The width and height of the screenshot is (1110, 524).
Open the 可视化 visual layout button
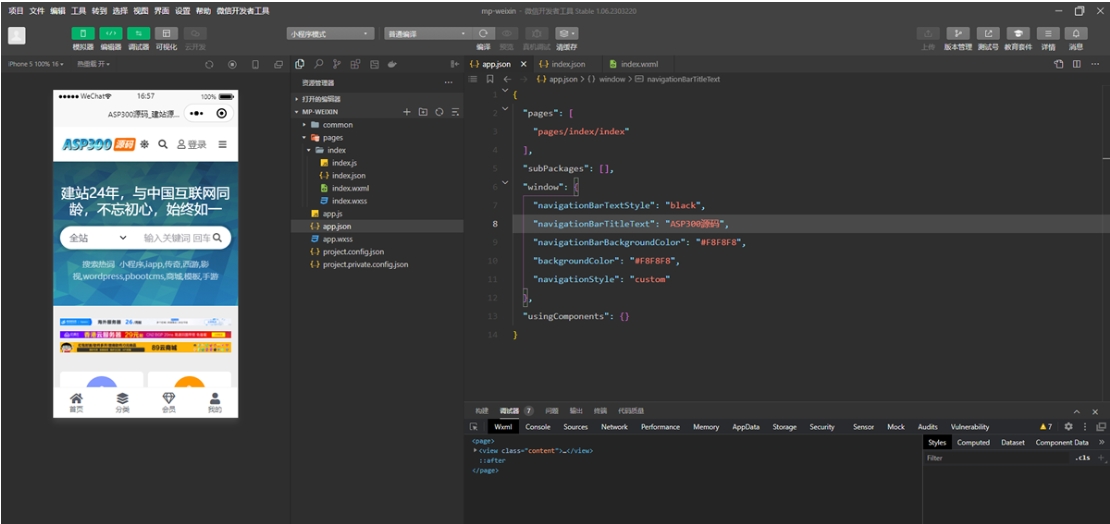(x=166, y=33)
